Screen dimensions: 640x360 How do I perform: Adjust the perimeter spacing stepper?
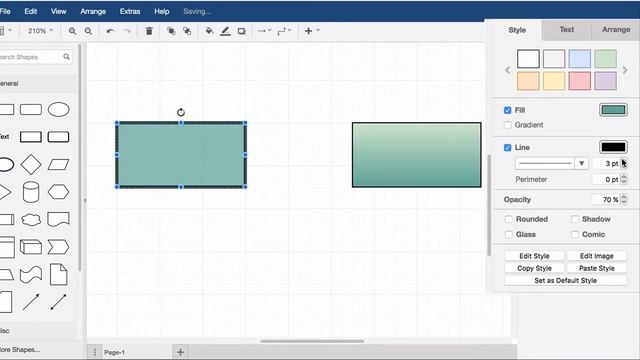click(624, 179)
